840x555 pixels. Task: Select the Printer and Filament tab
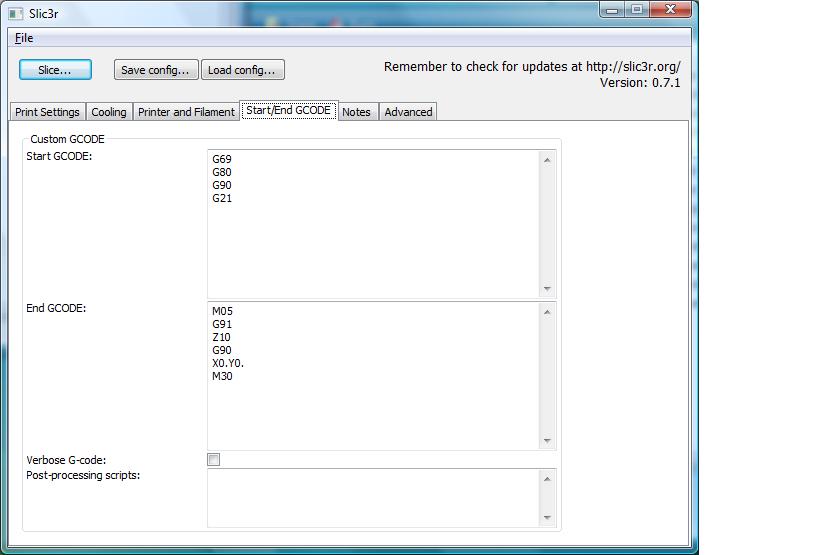[186, 112]
